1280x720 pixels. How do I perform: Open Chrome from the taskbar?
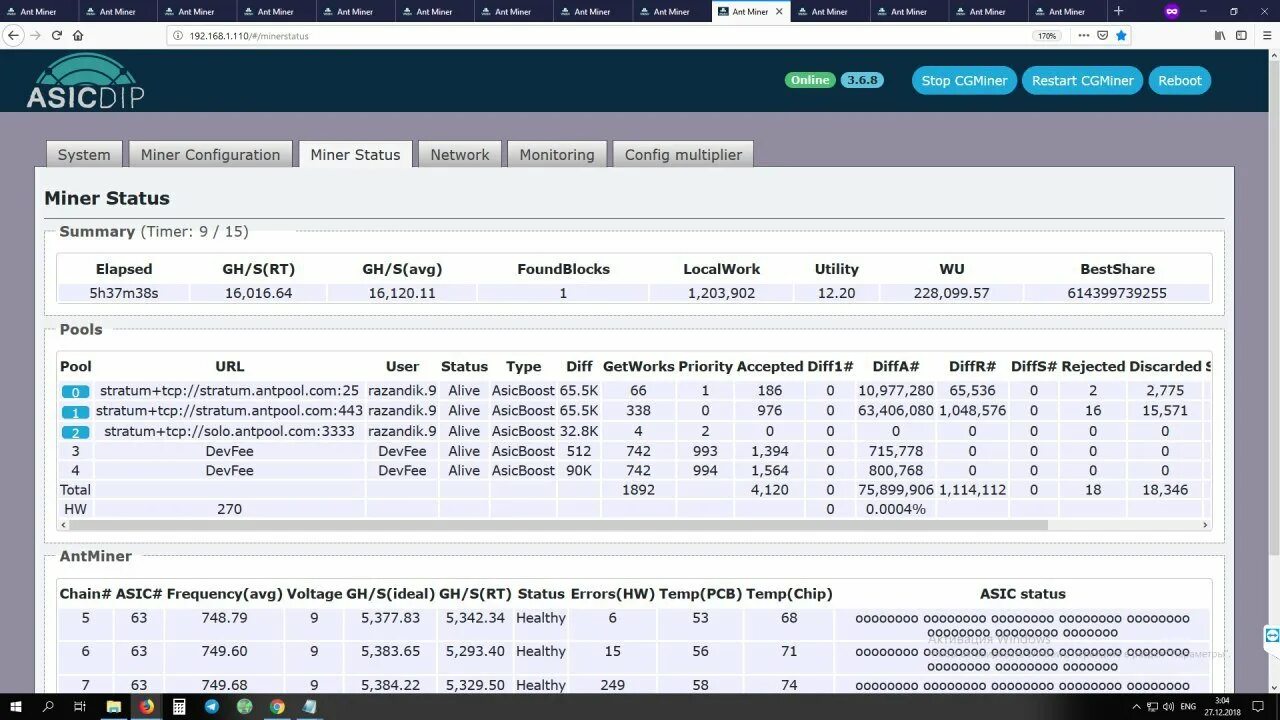tap(277, 706)
